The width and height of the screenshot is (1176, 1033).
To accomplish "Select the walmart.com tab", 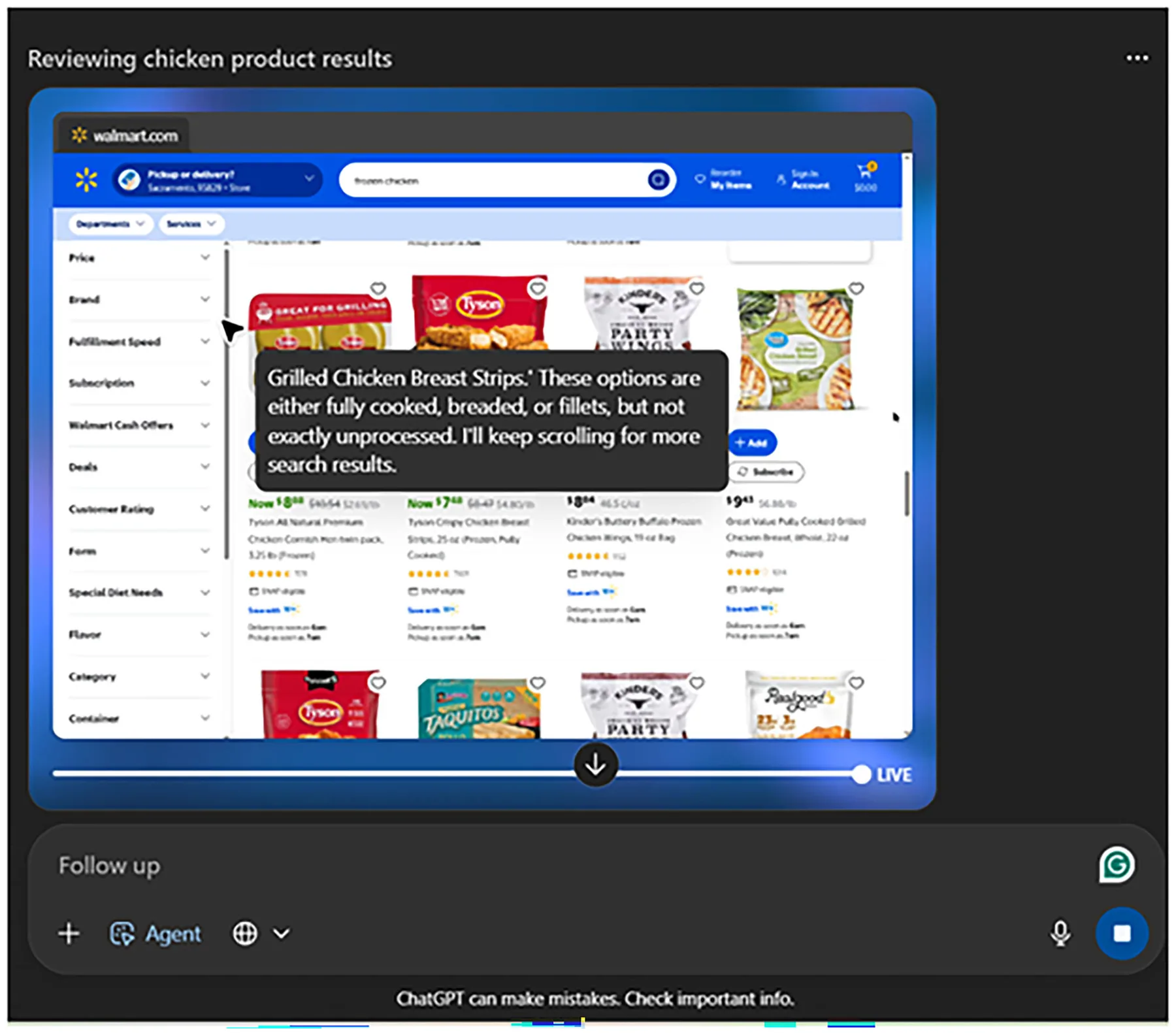I will point(124,135).
